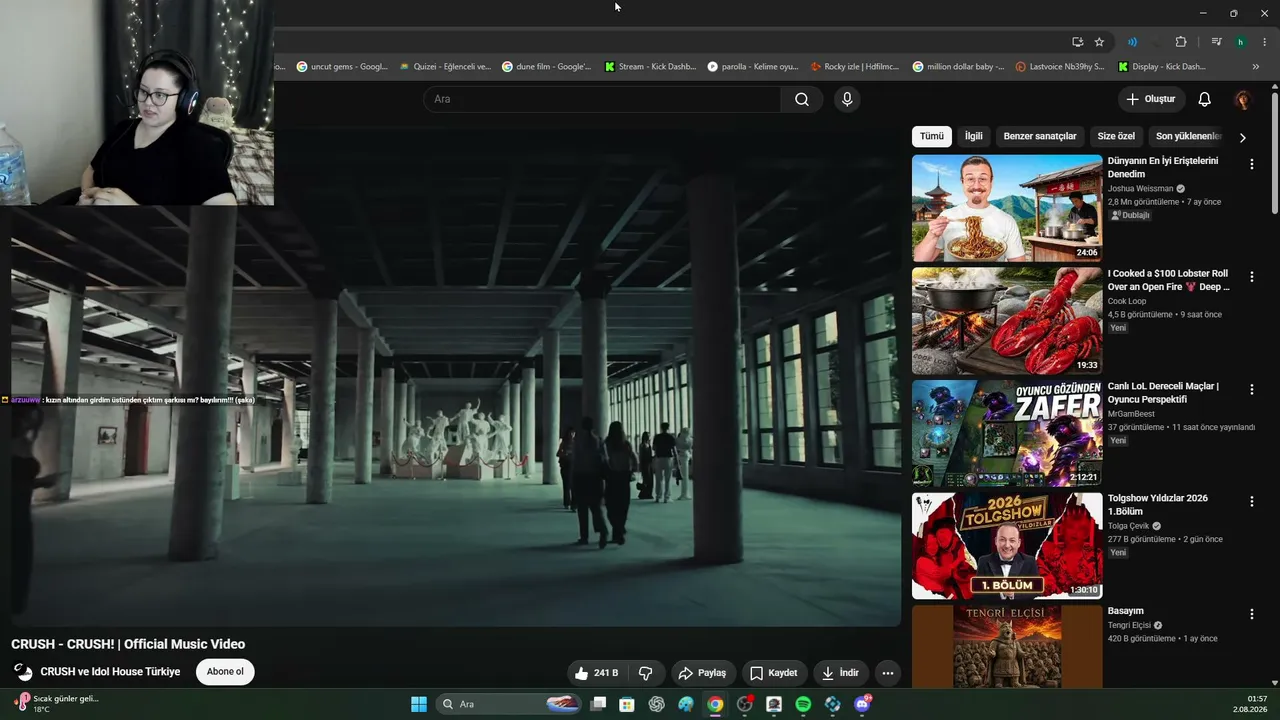The height and width of the screenshot is (720, 1280).
Task: Open Discord from the taskbar
Action: click(862, 704)
